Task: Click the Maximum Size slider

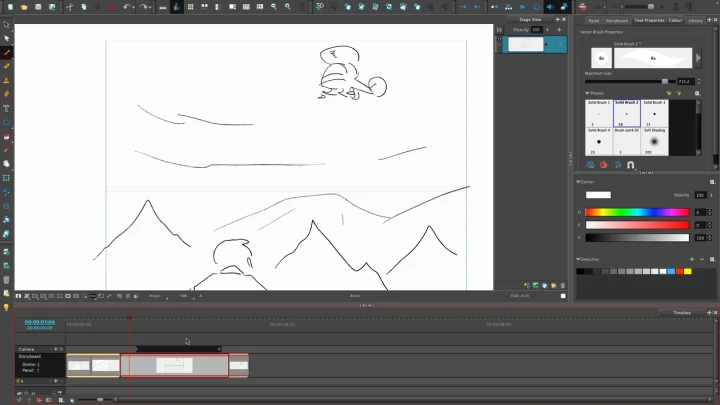Action: [640, 81]
